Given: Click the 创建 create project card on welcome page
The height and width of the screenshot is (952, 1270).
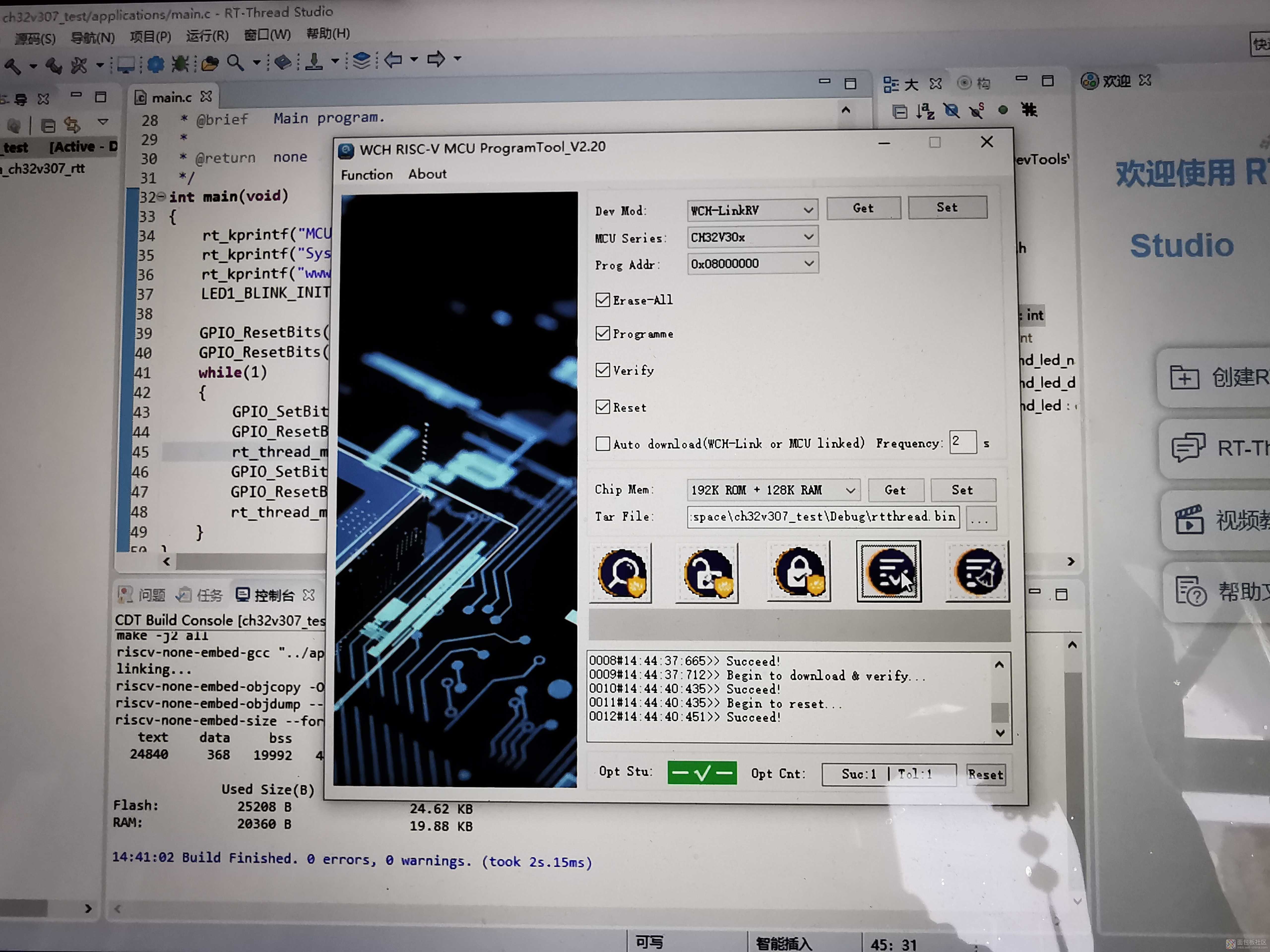Looking at the screenshot, I should coord(1214,378).
